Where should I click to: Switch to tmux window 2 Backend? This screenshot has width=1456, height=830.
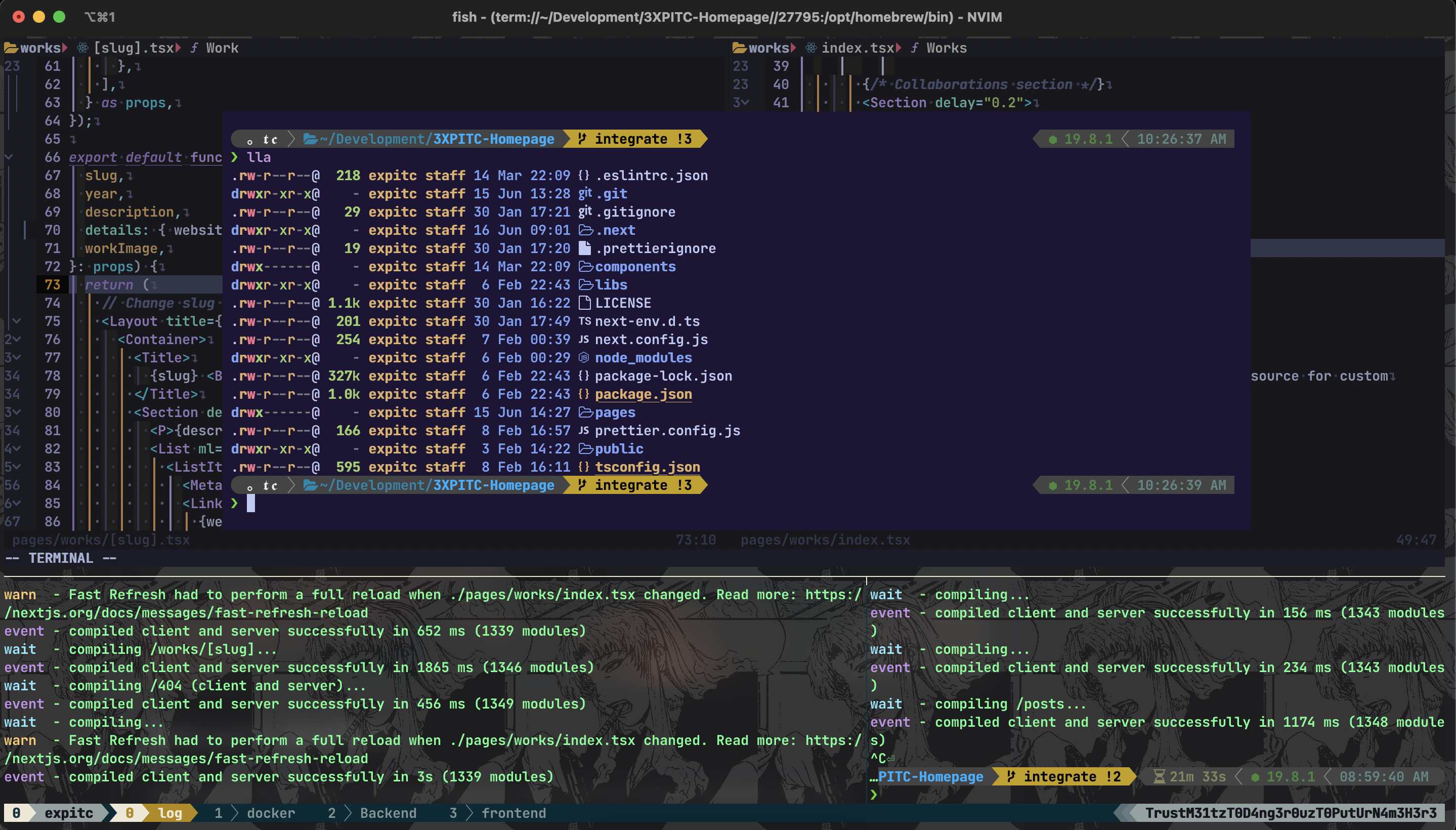pyautogui.click(x=372, y=813)
